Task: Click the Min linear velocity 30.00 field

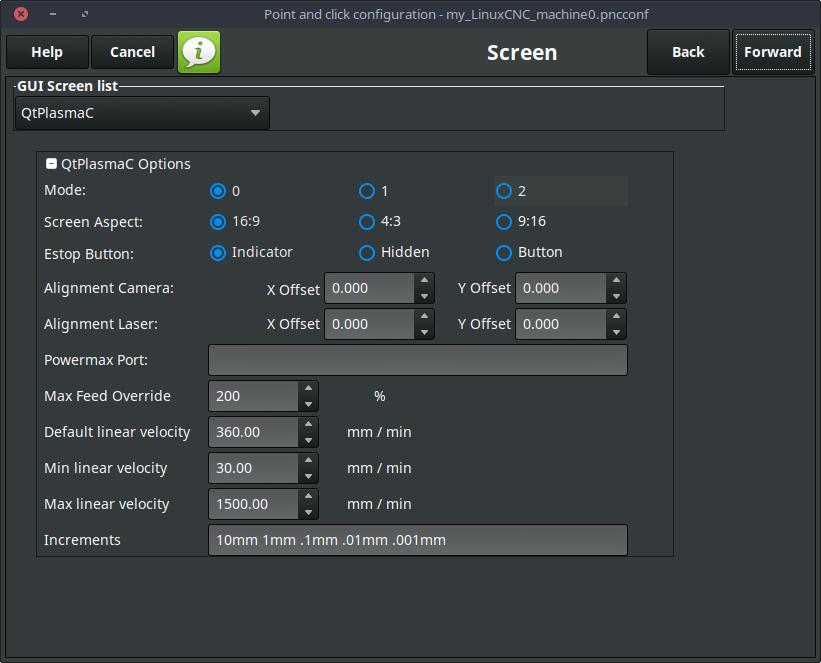Action: 254,468
